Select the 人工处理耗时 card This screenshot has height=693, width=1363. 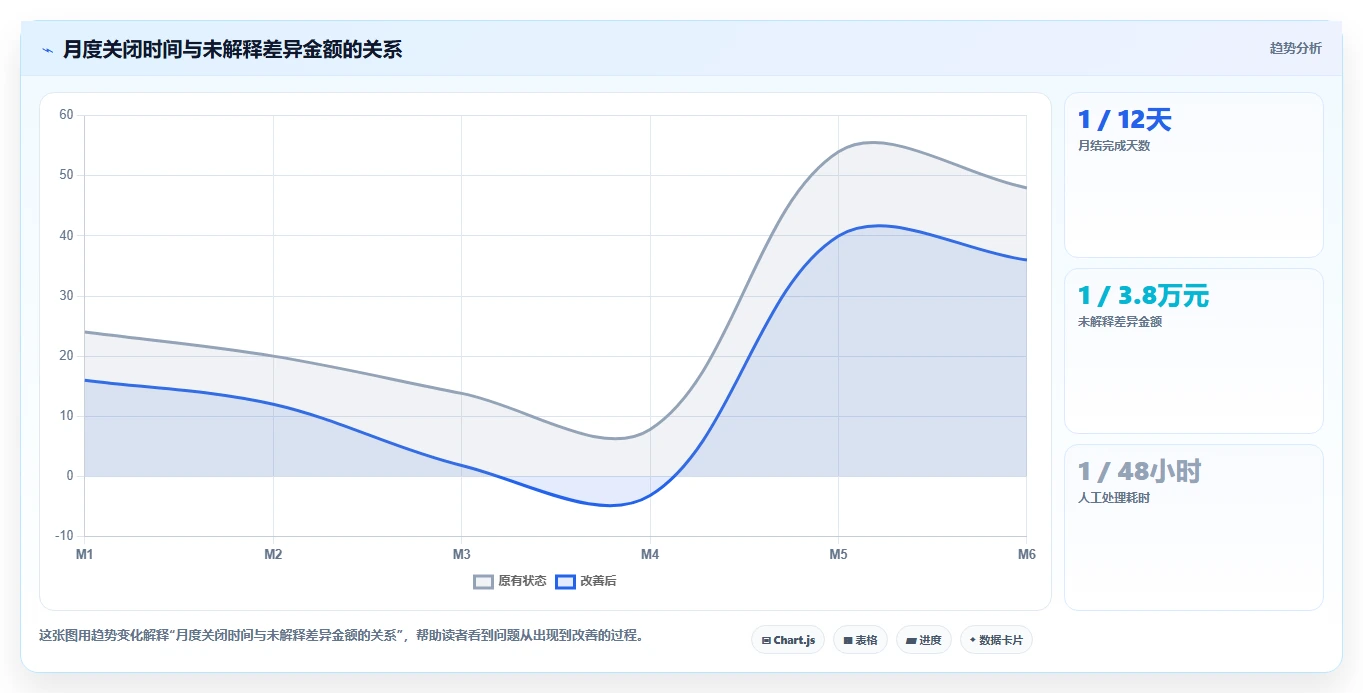[x=1193, y=527]
